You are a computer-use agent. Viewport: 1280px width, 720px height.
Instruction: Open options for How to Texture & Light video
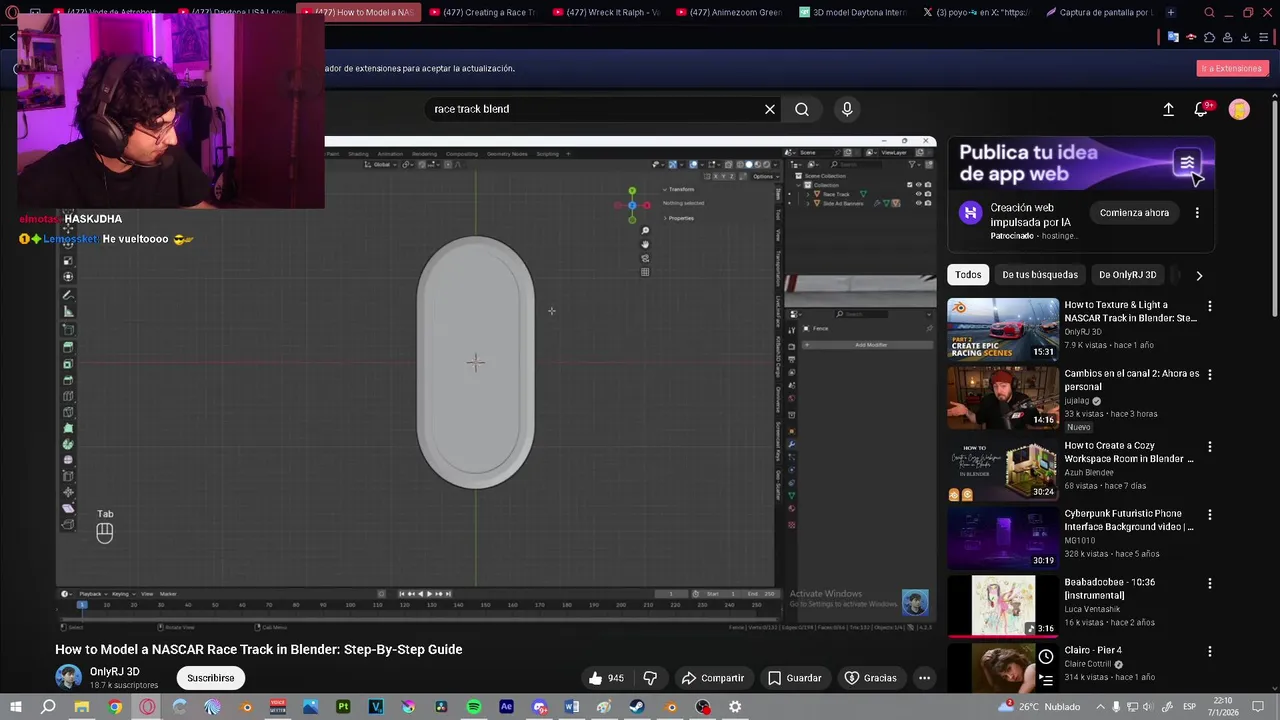click(x=1210, y=306)
